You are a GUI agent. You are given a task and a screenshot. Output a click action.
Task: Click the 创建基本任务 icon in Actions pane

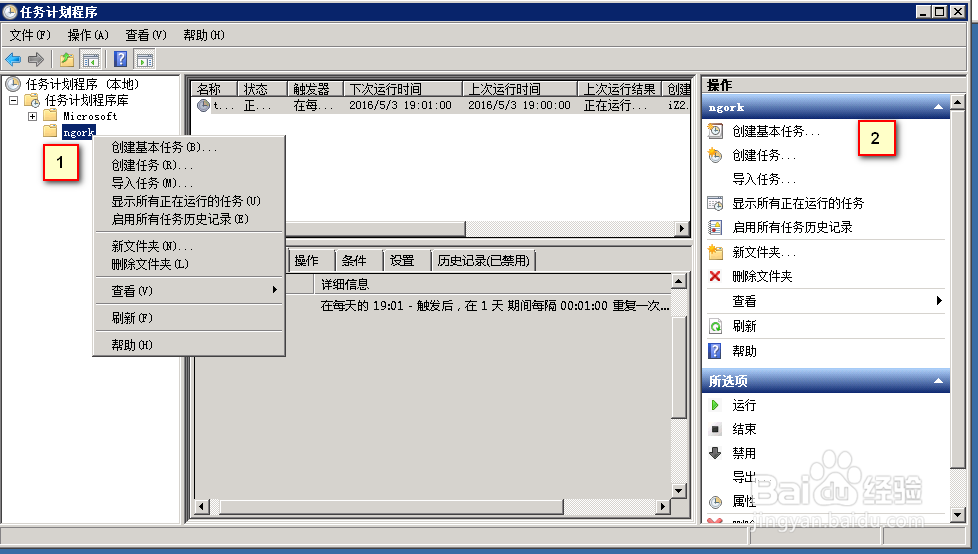tap(715, 131)
